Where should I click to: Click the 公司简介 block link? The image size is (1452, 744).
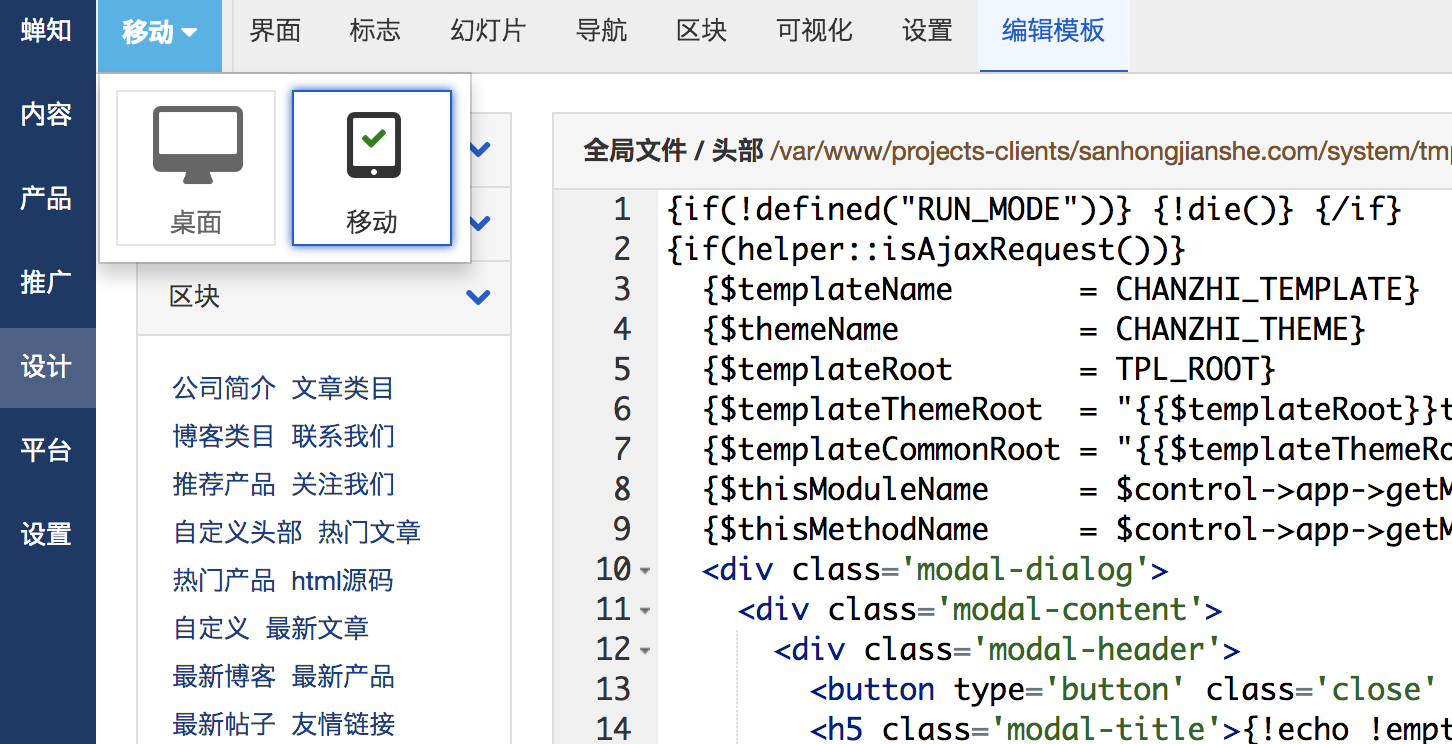(x=224, y=388)
